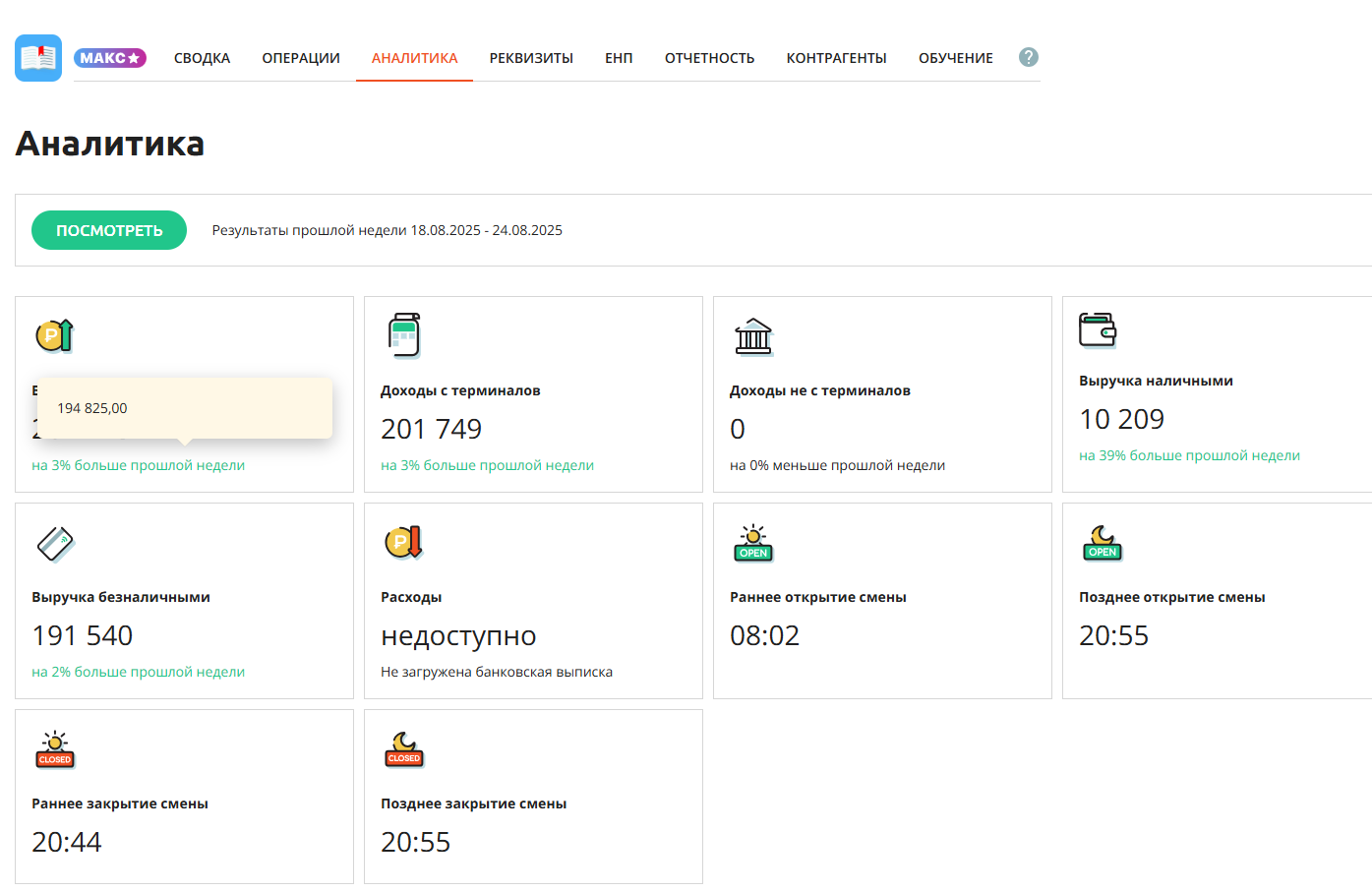The width and height of the screenshot is (1372, 892).
Task: Click the Доходы не с терминалов label
Action: pyautogui.click(x=820, y=390)
